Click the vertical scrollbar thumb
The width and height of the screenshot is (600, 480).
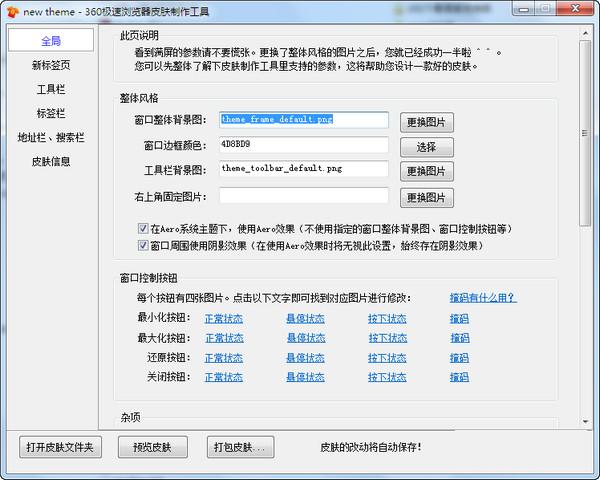585,133
